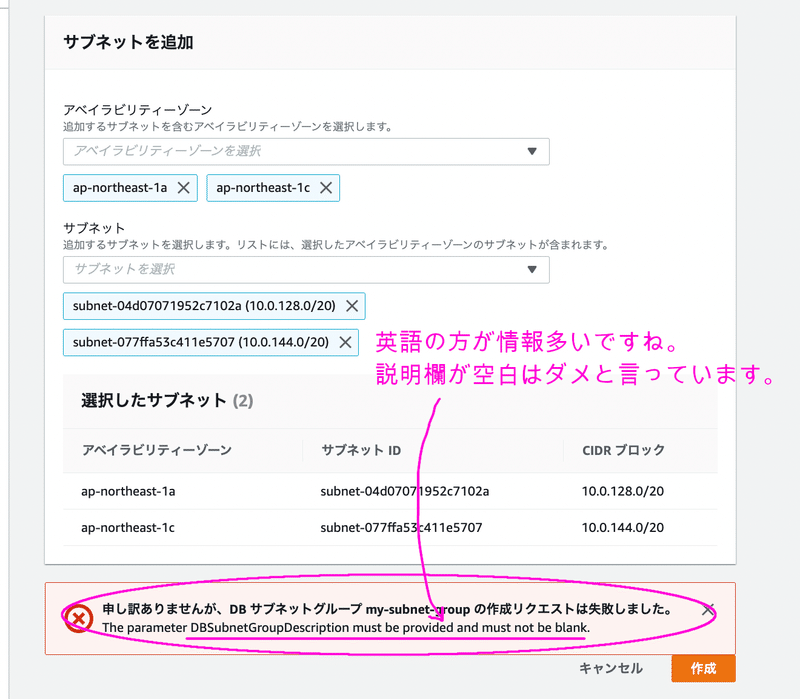Viewport: 800px width, 699px height.
Task: Click the サブネットを追加 section heading
Action: pyautogui.click(x=128, y=42)
